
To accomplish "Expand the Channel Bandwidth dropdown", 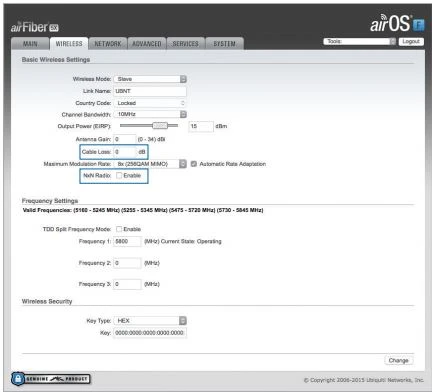I will 150,114.
